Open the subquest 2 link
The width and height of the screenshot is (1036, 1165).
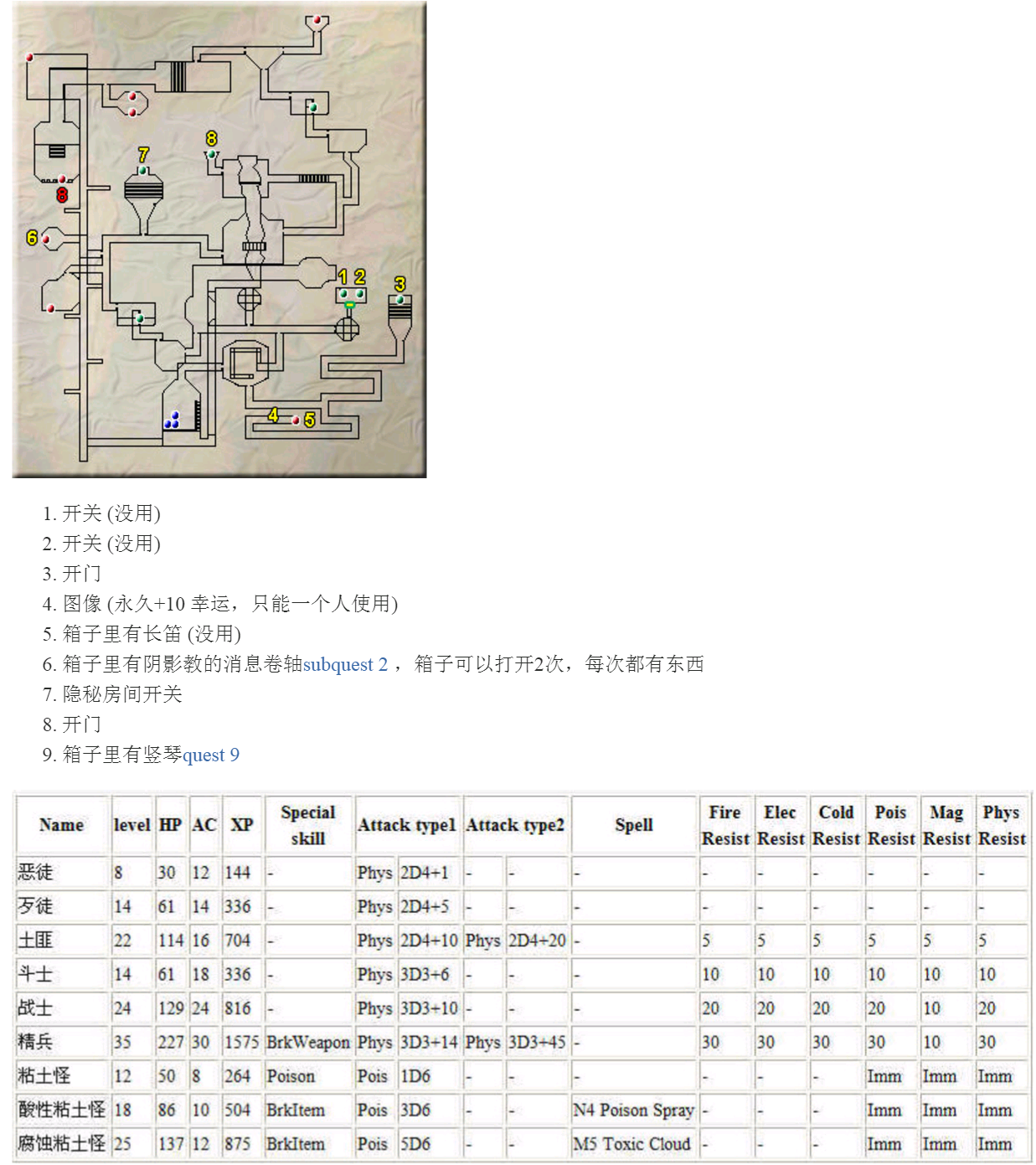coord(345,665)
